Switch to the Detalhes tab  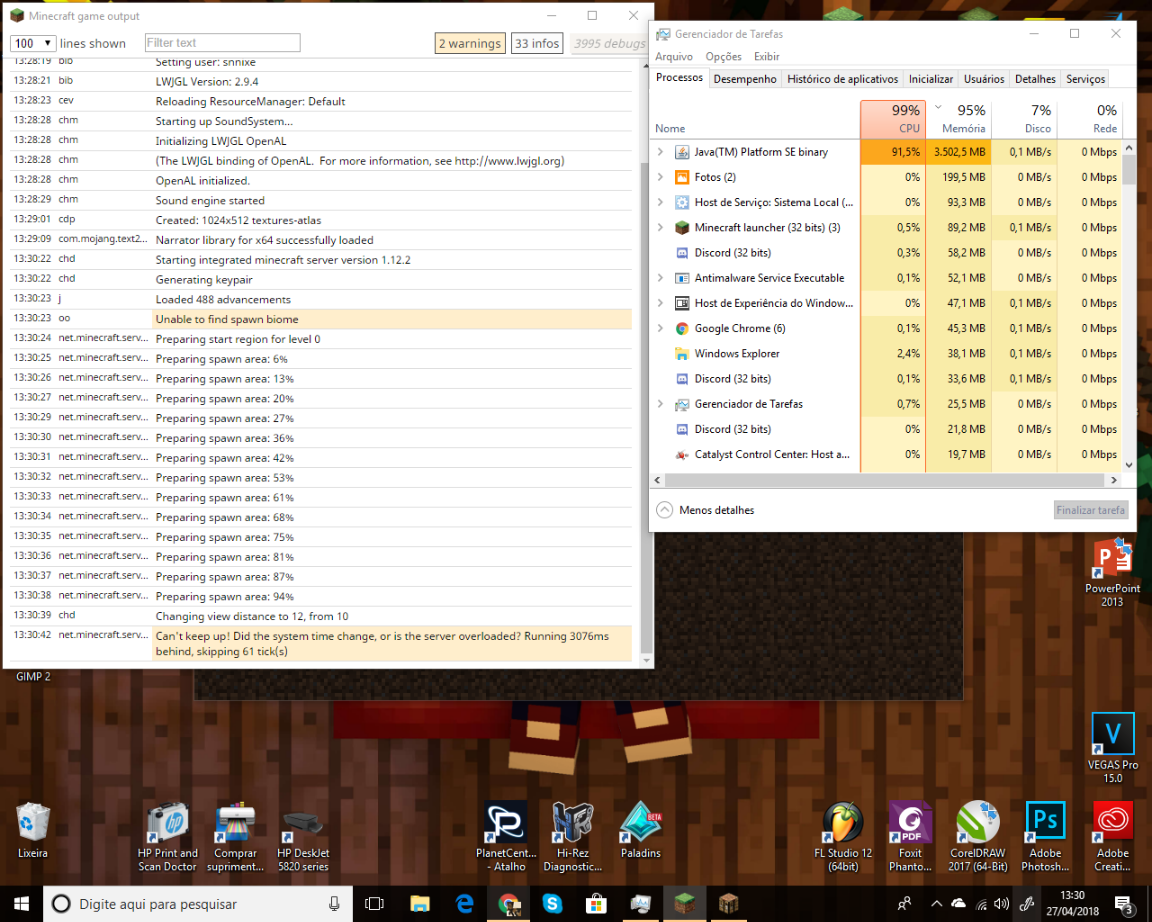[1035, 79]
